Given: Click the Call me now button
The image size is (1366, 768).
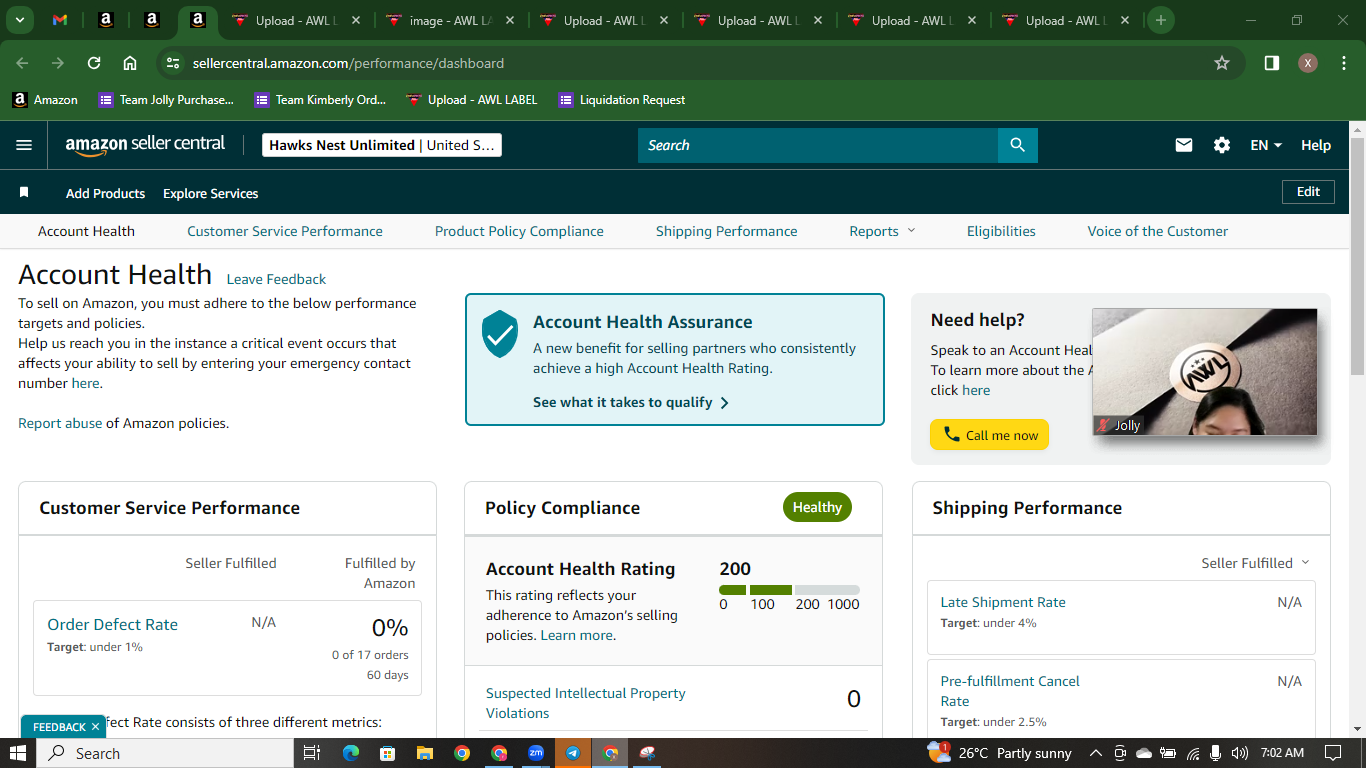Looking at the screenshot, I should click(989, 435).
